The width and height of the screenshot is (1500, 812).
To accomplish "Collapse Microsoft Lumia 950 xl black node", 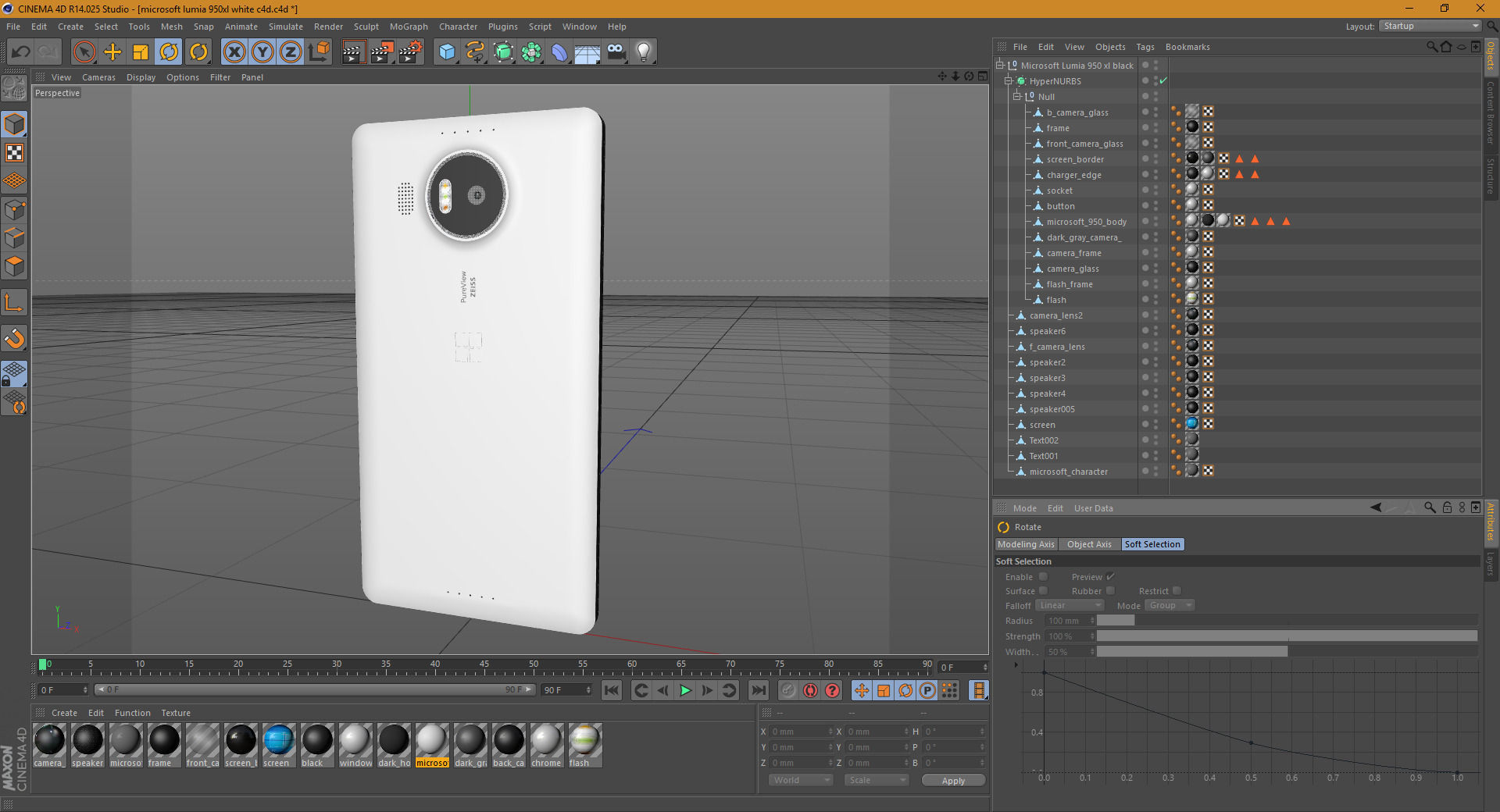I will (999, 66).
